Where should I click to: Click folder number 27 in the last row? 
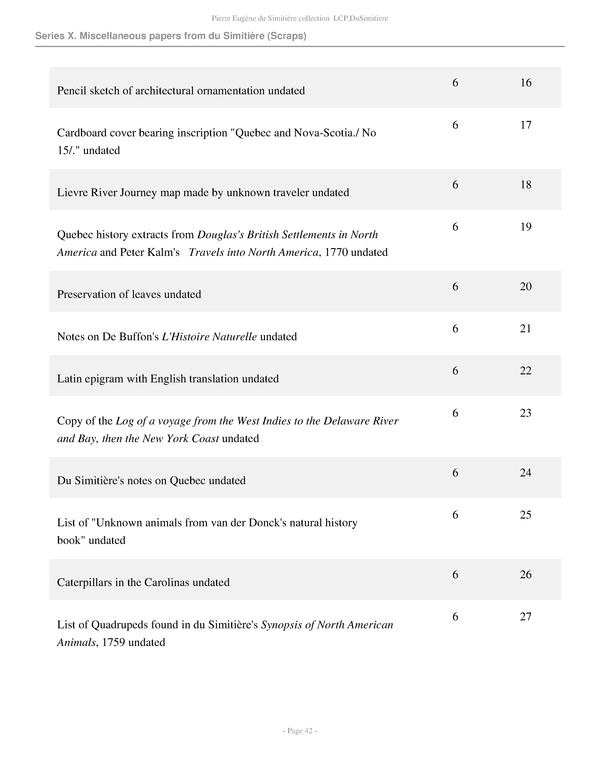[x=526, y=617]
